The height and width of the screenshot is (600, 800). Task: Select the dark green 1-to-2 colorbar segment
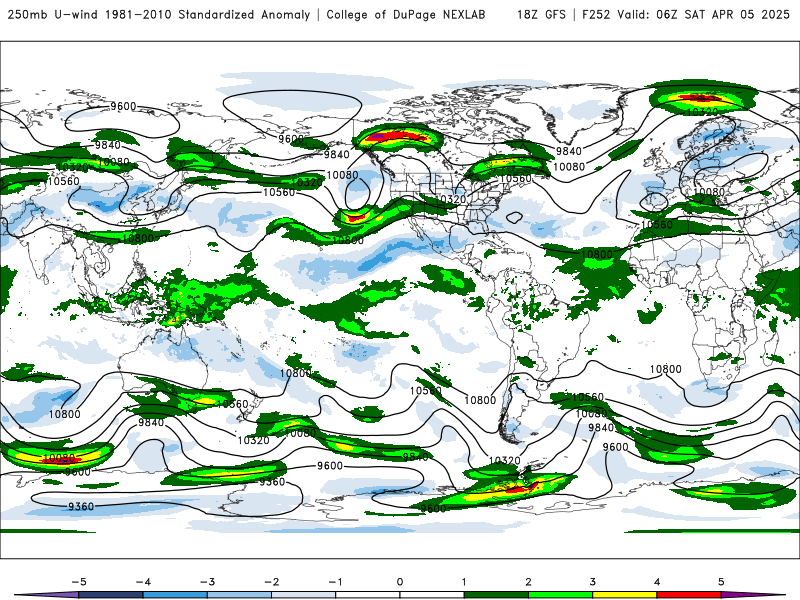(496, 595)
